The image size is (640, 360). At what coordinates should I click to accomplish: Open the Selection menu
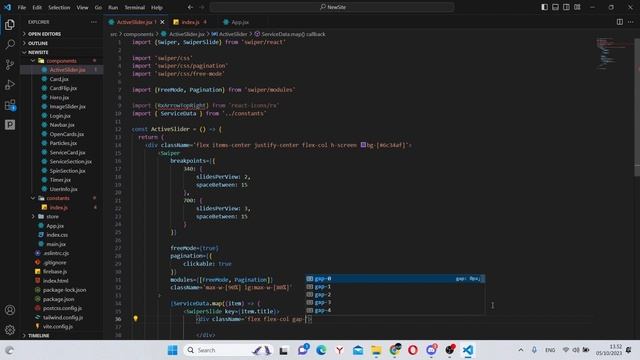(59, 7)
